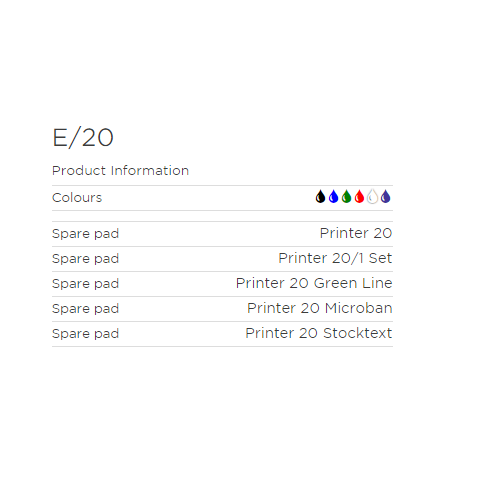Open the Printer 20 spare pad link
This screenshot has width=500, height=498.
coord(356,233)
